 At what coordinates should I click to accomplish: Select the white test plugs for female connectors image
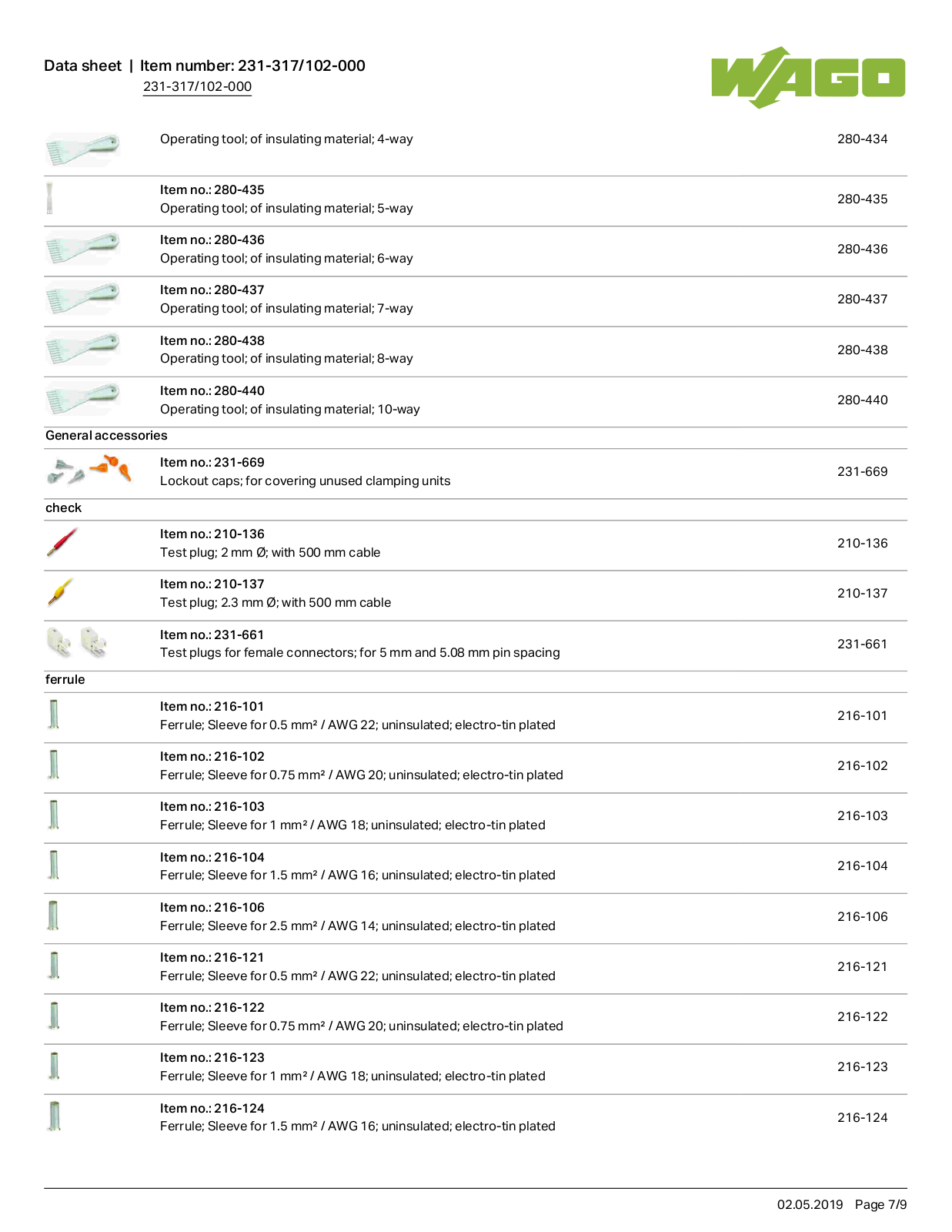(x=77, y=642)
